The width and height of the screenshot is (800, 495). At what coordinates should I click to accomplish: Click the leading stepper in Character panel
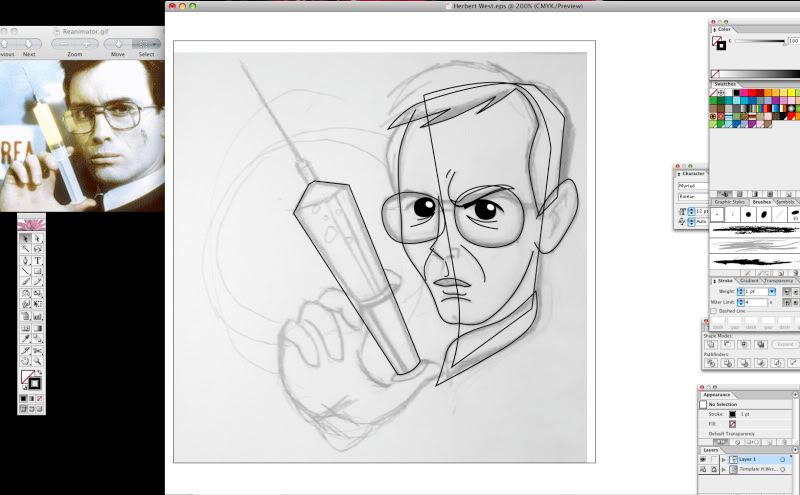[691, 221]
